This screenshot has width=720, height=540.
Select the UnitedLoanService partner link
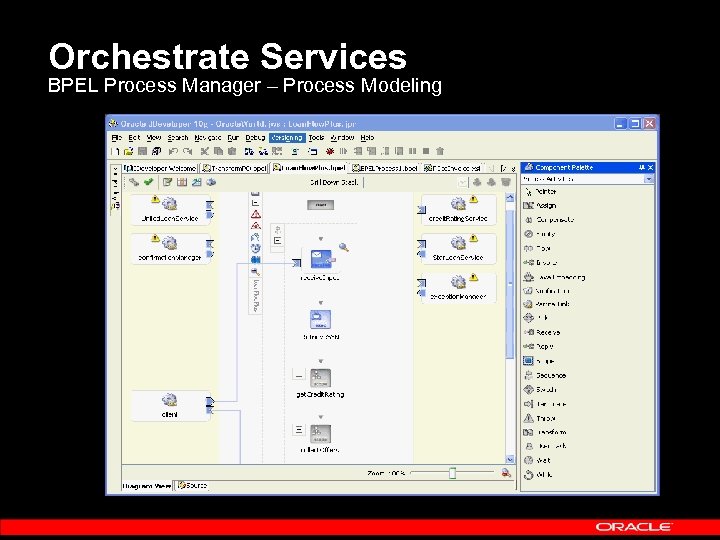click(171, 209)
